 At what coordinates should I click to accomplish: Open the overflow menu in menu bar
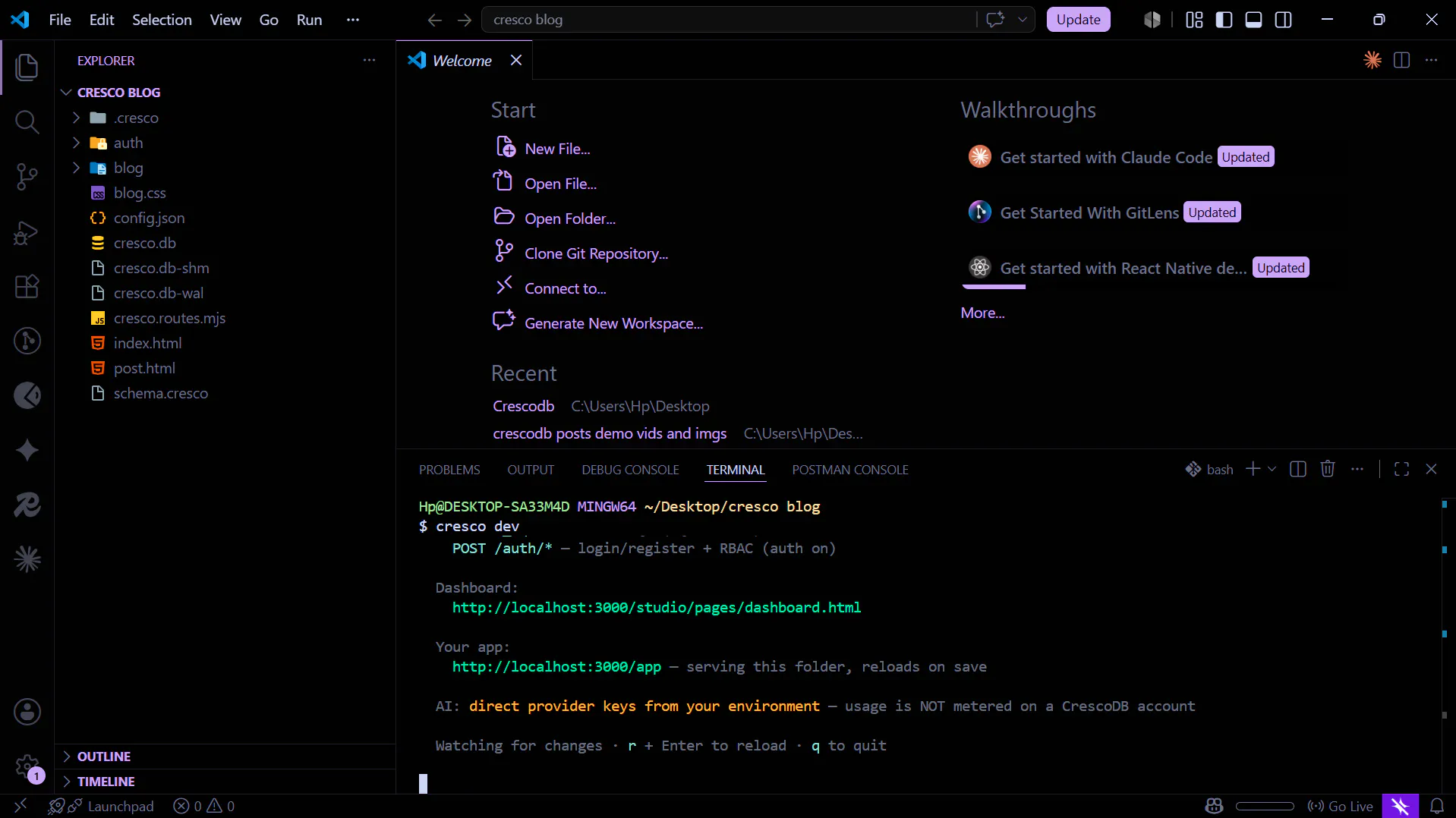pos(352,20)
